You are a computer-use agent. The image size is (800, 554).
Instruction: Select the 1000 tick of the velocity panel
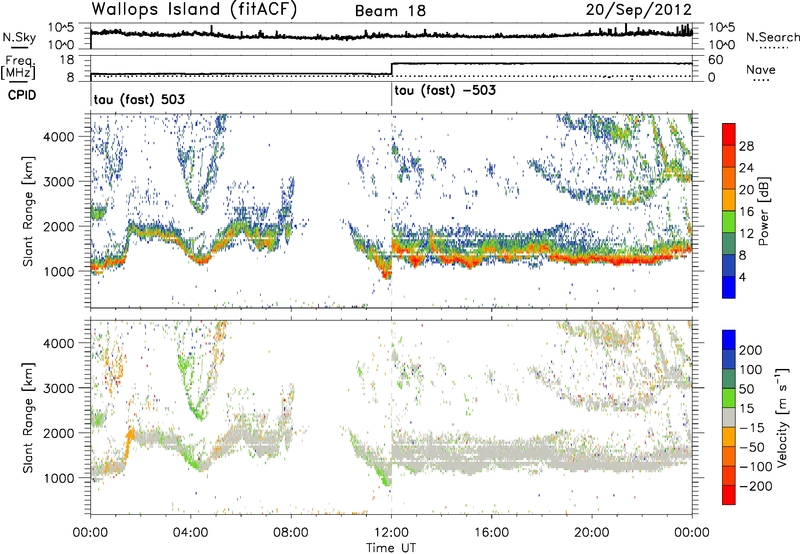58,478
